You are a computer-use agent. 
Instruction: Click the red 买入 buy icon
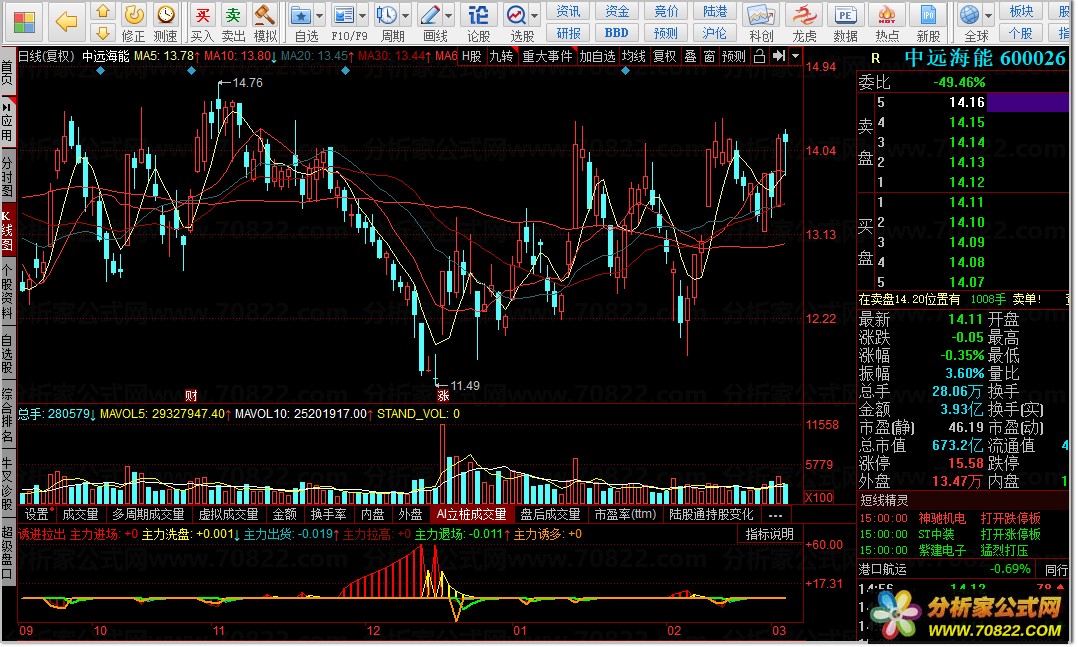click(x=202, y=15)
